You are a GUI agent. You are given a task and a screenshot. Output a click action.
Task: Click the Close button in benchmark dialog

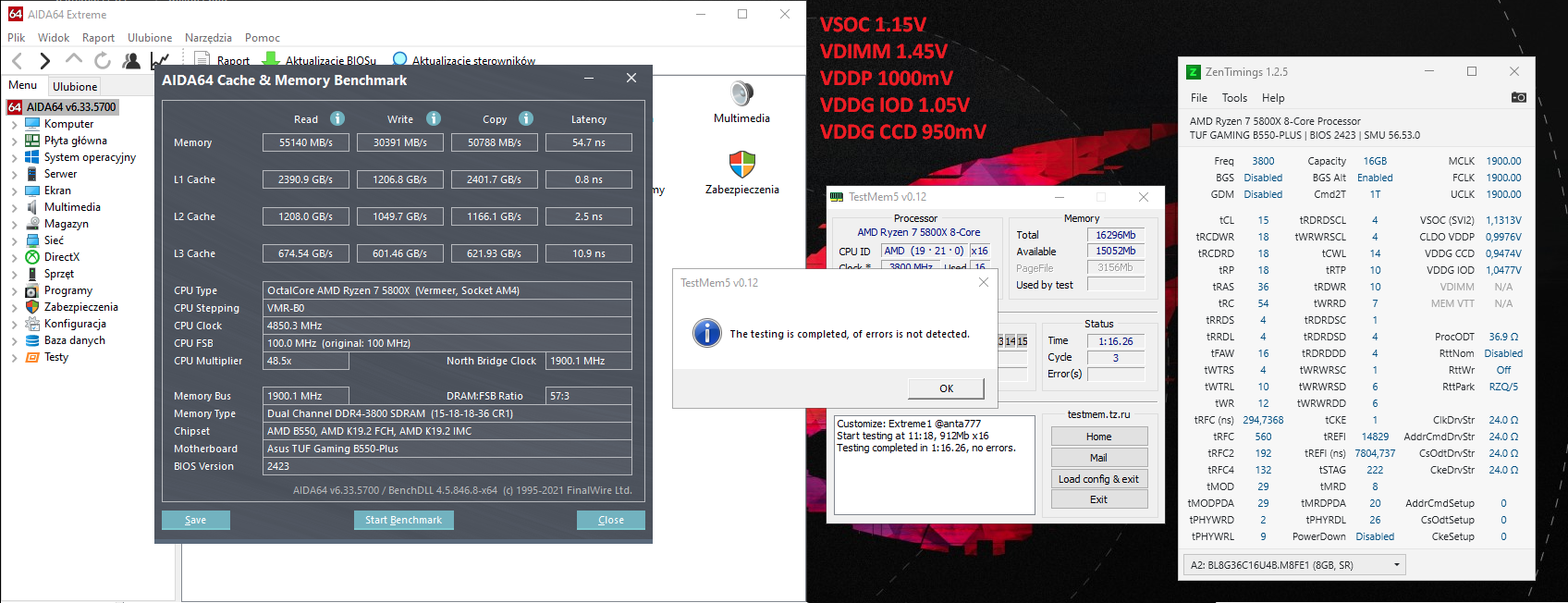[x=611, y=520]
